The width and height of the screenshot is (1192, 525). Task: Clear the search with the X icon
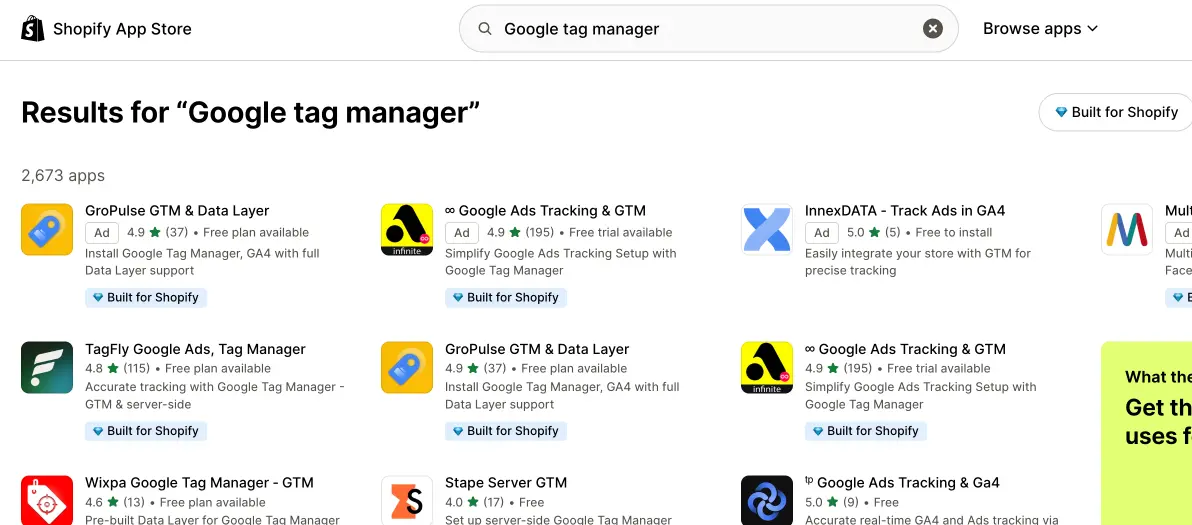click(x=933, y=29)
